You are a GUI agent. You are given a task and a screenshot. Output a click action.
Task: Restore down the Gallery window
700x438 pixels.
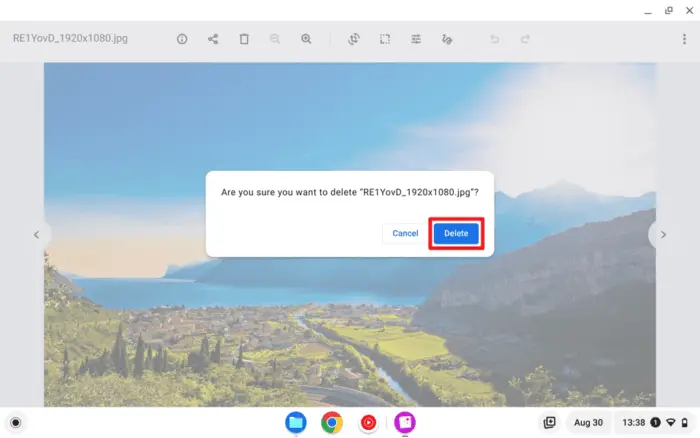[669, 10]
